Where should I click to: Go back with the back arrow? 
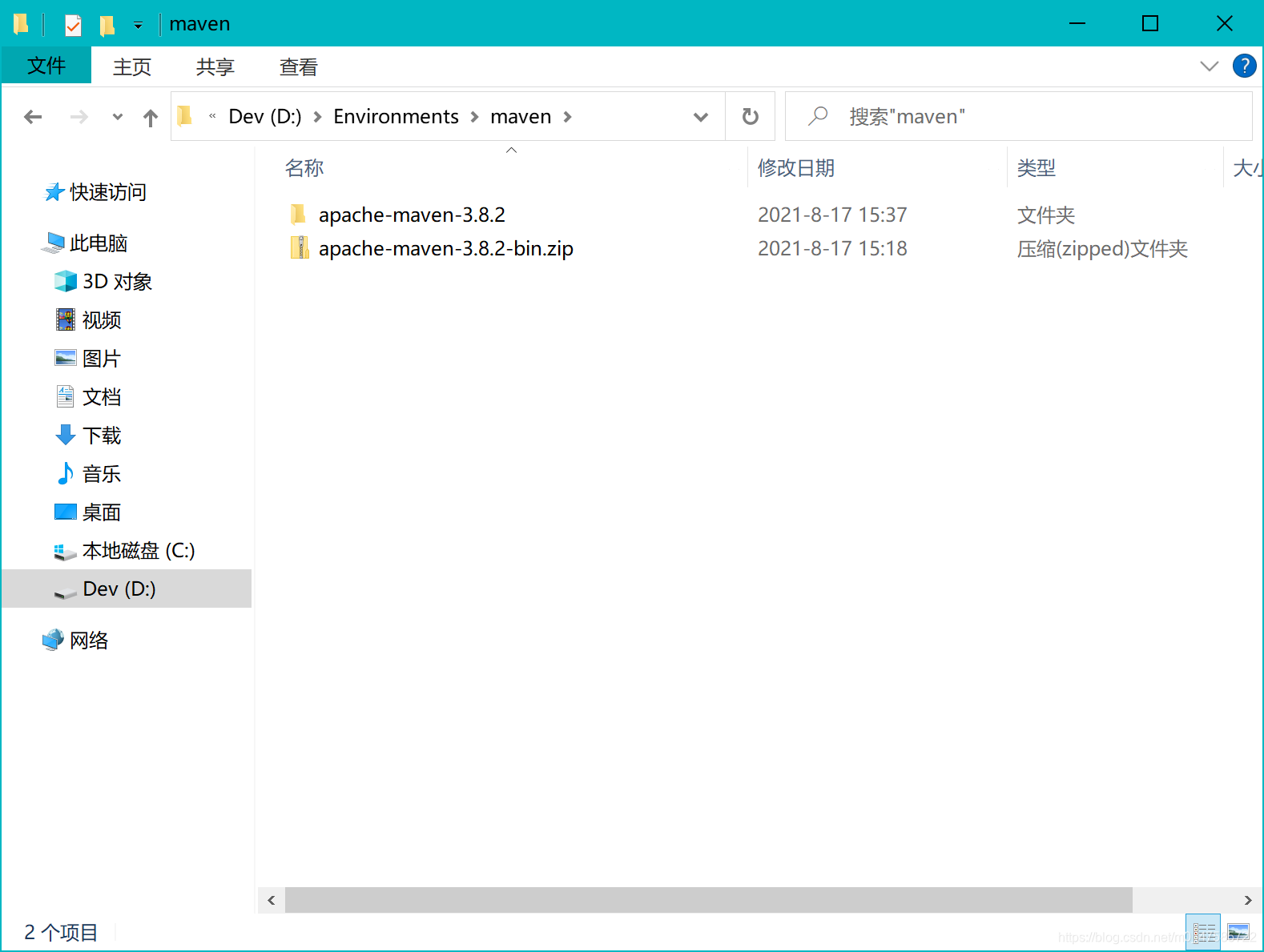pos(33,117)
